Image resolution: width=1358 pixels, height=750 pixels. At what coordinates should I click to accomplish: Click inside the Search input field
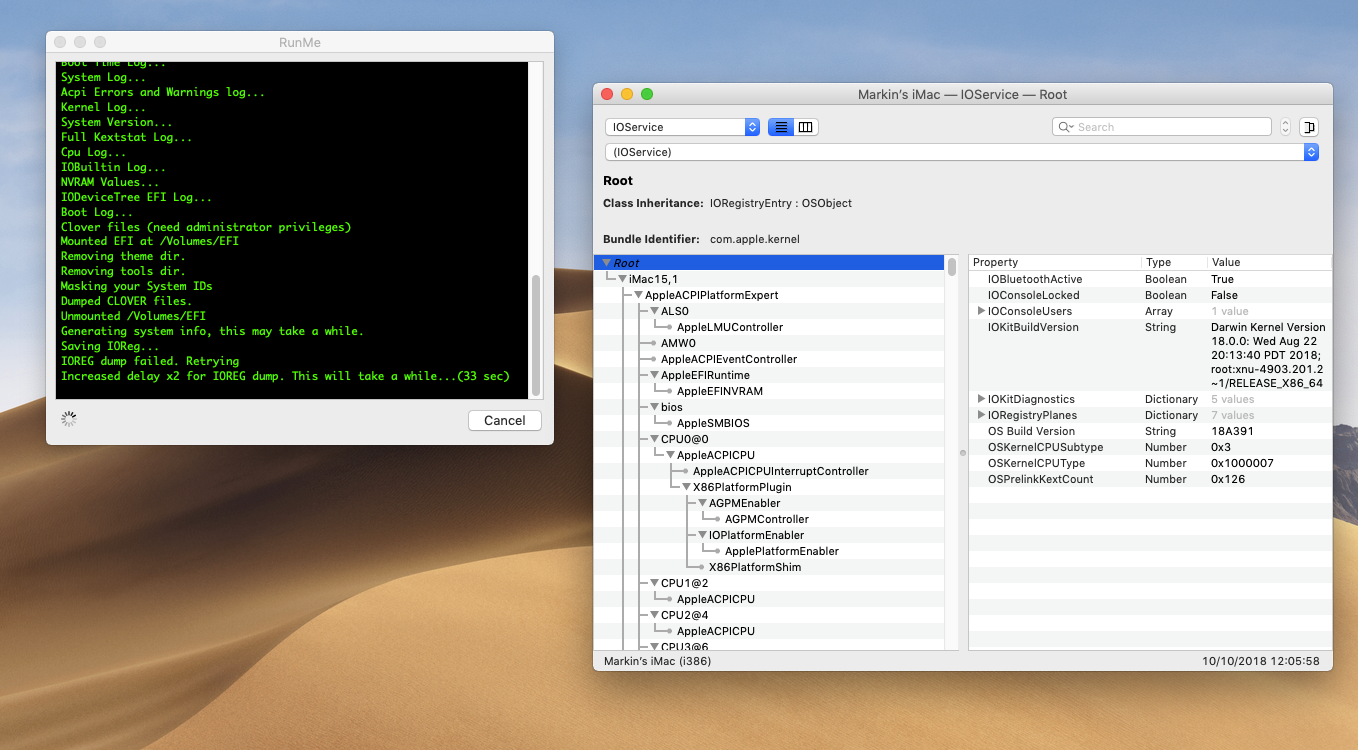pyautogui.click(x=1170, y=127)
